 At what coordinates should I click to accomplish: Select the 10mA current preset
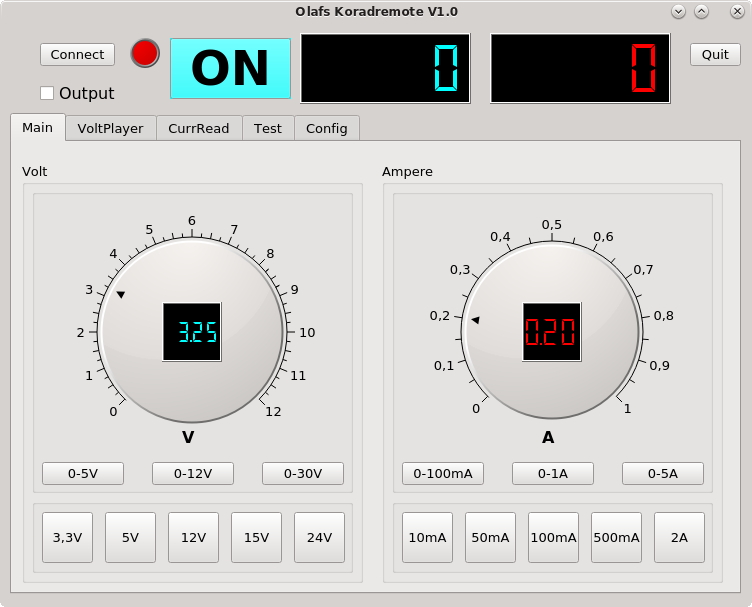(427, 537)
